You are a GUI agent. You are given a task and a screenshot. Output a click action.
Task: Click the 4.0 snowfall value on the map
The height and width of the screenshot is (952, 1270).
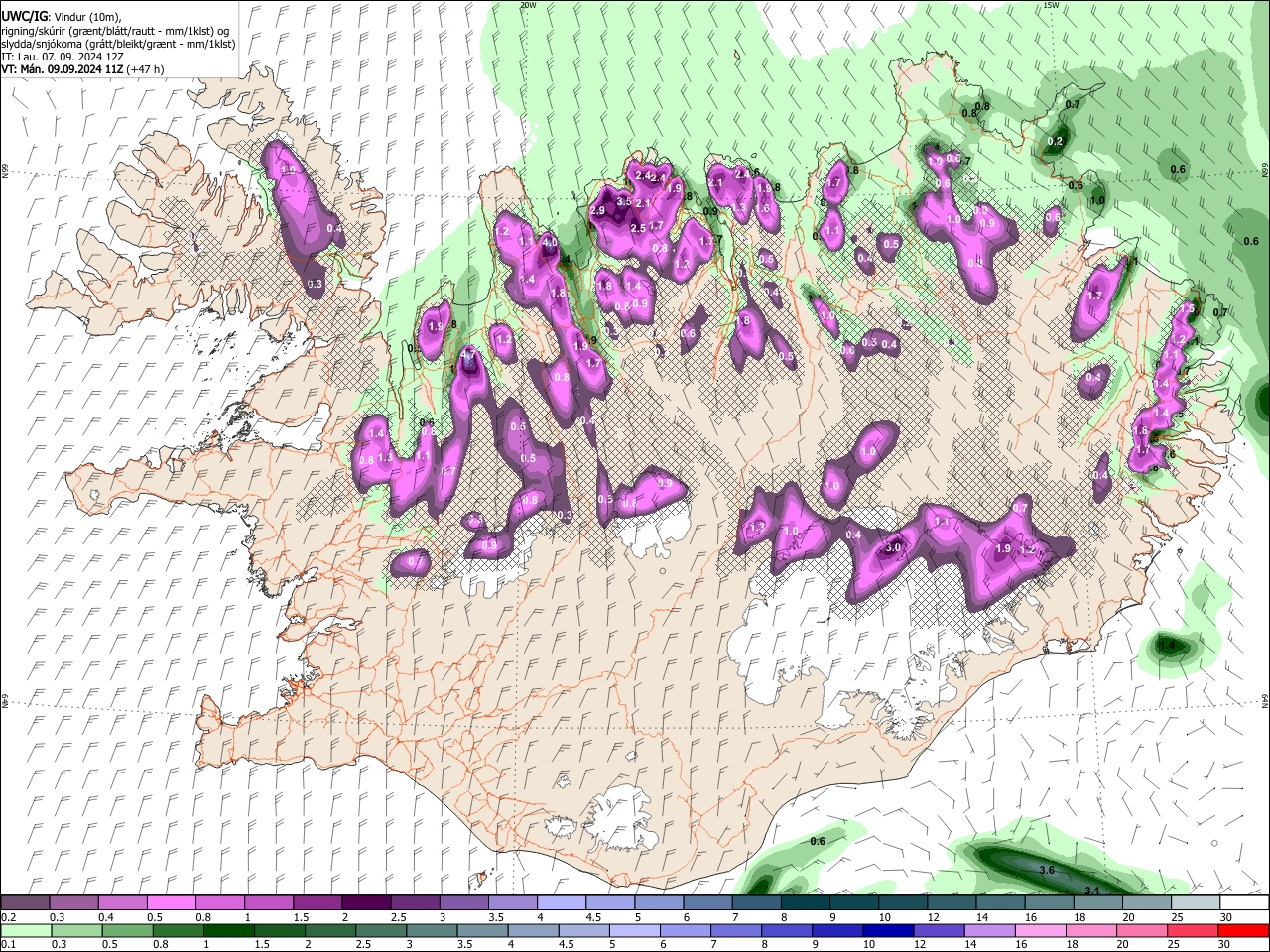[x=550, y=242]
